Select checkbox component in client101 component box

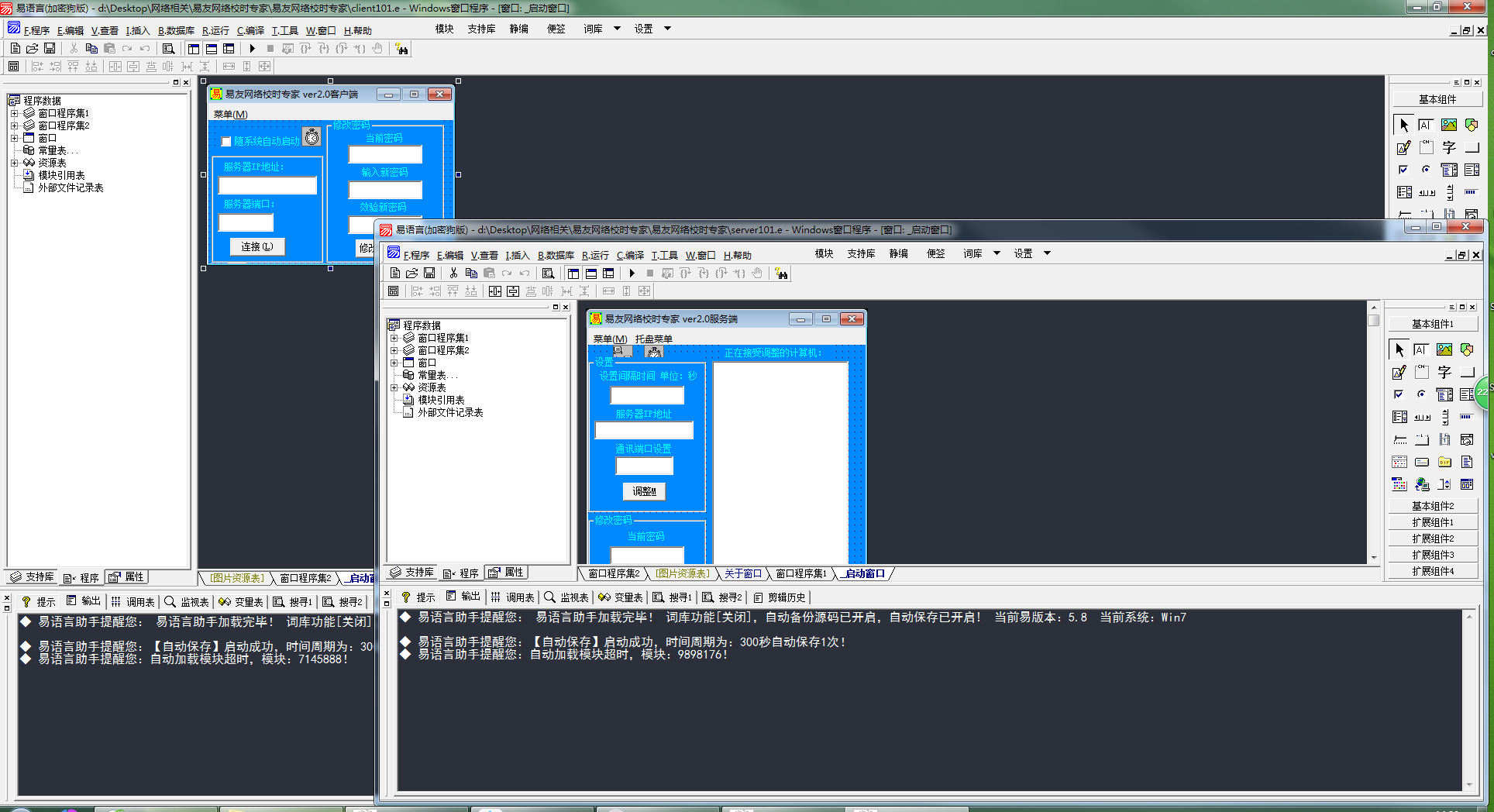[x=1404, y=170]
